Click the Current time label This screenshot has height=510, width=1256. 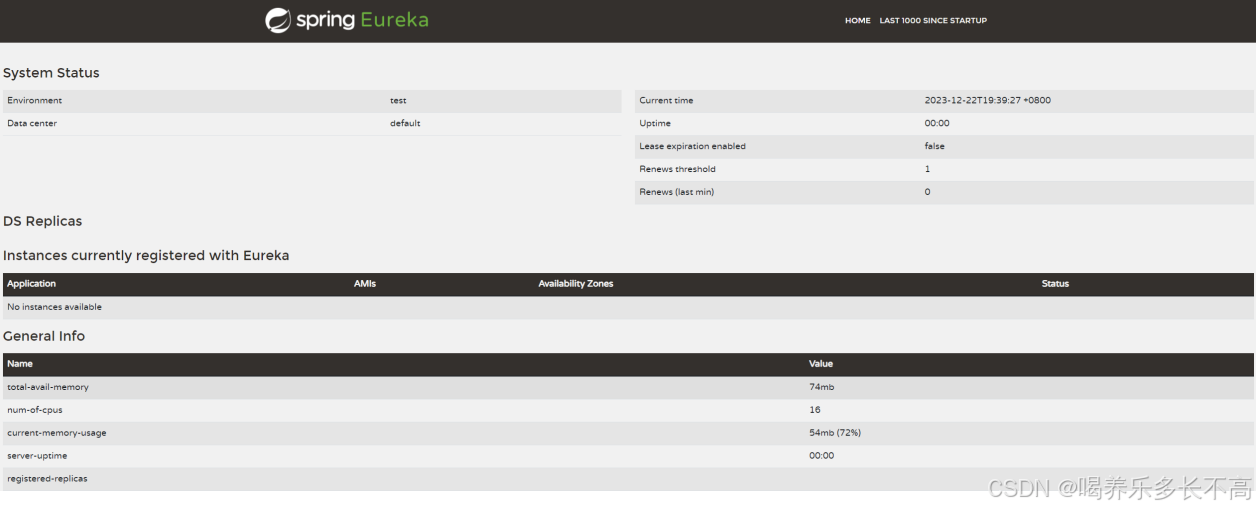click(x=666, y=100)
